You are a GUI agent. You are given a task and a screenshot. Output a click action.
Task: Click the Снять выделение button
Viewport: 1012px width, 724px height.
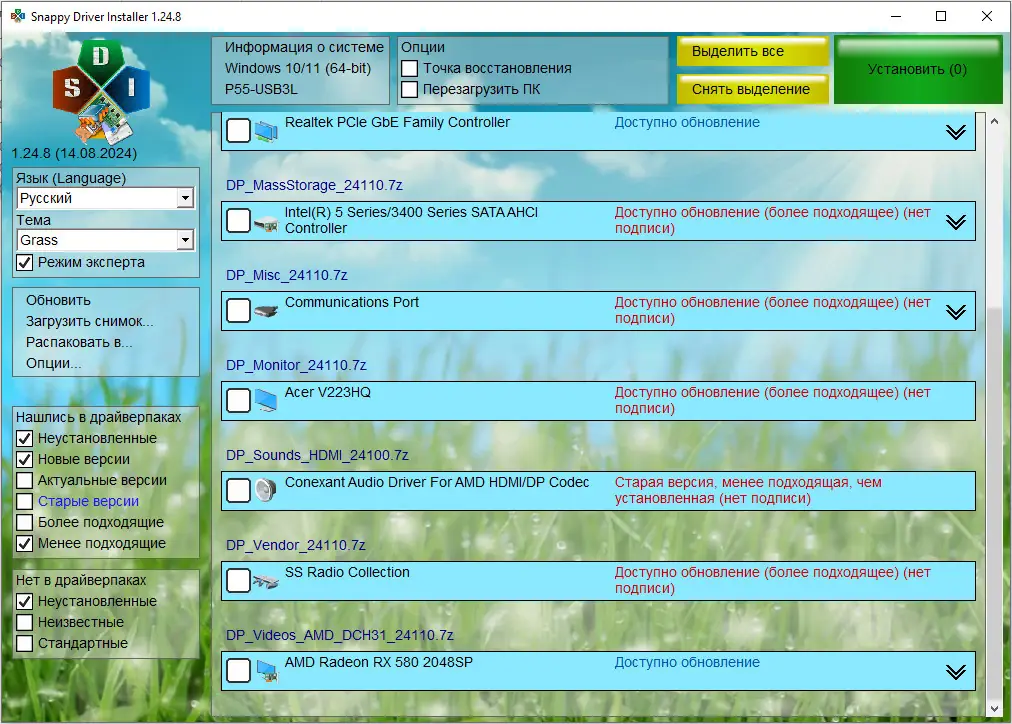[752, 89]
